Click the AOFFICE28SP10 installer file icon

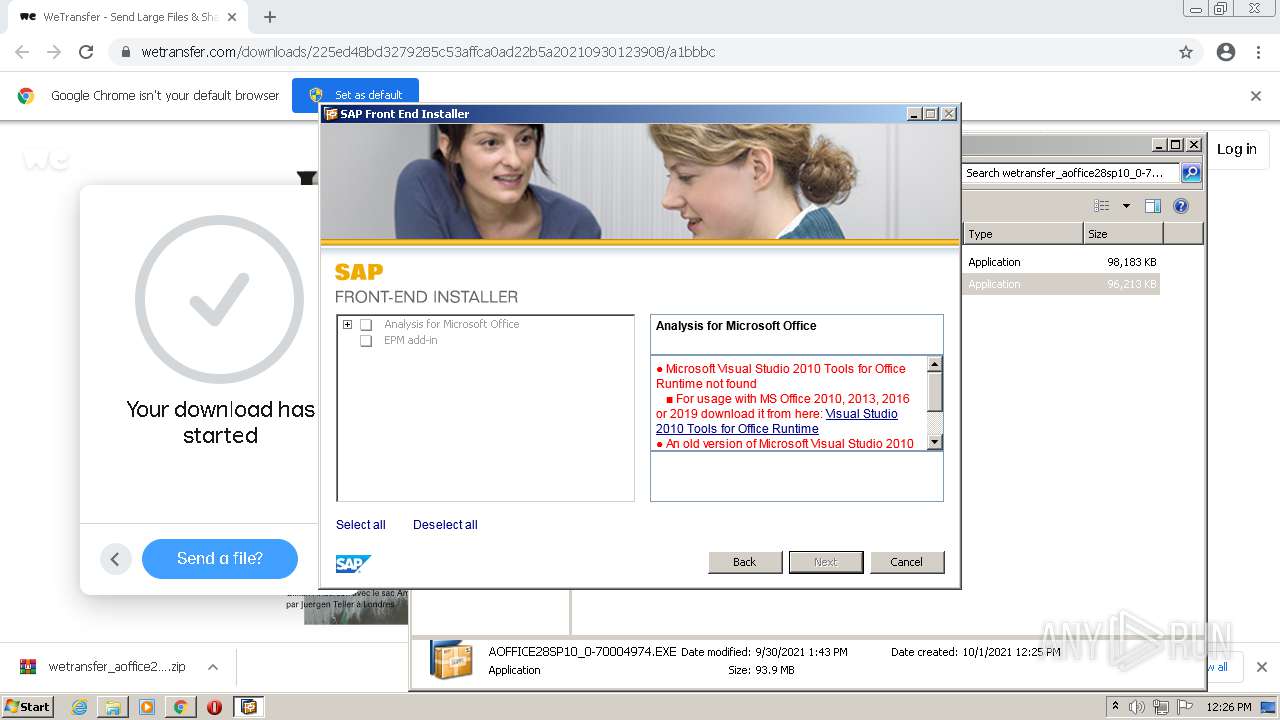coord(452,660)
